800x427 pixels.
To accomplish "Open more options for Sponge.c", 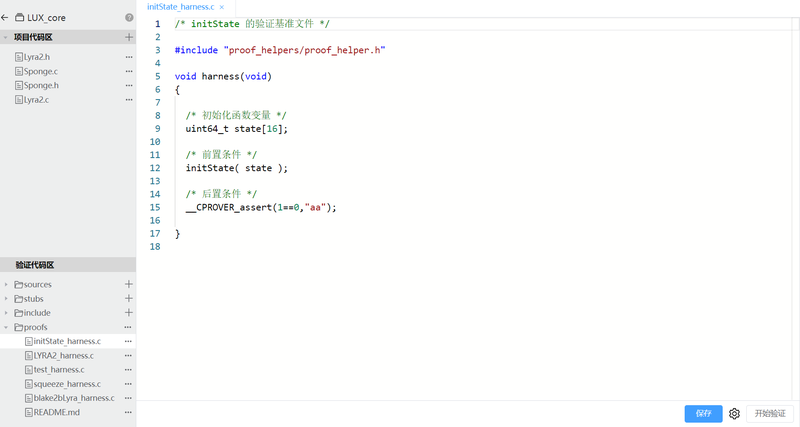I will (129, 71).
